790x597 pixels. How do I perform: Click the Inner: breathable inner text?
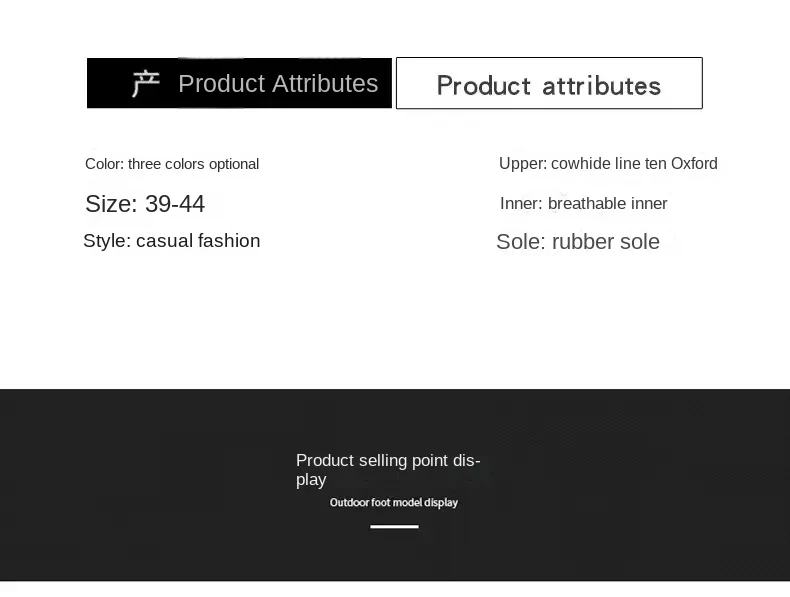click(583, 204)
